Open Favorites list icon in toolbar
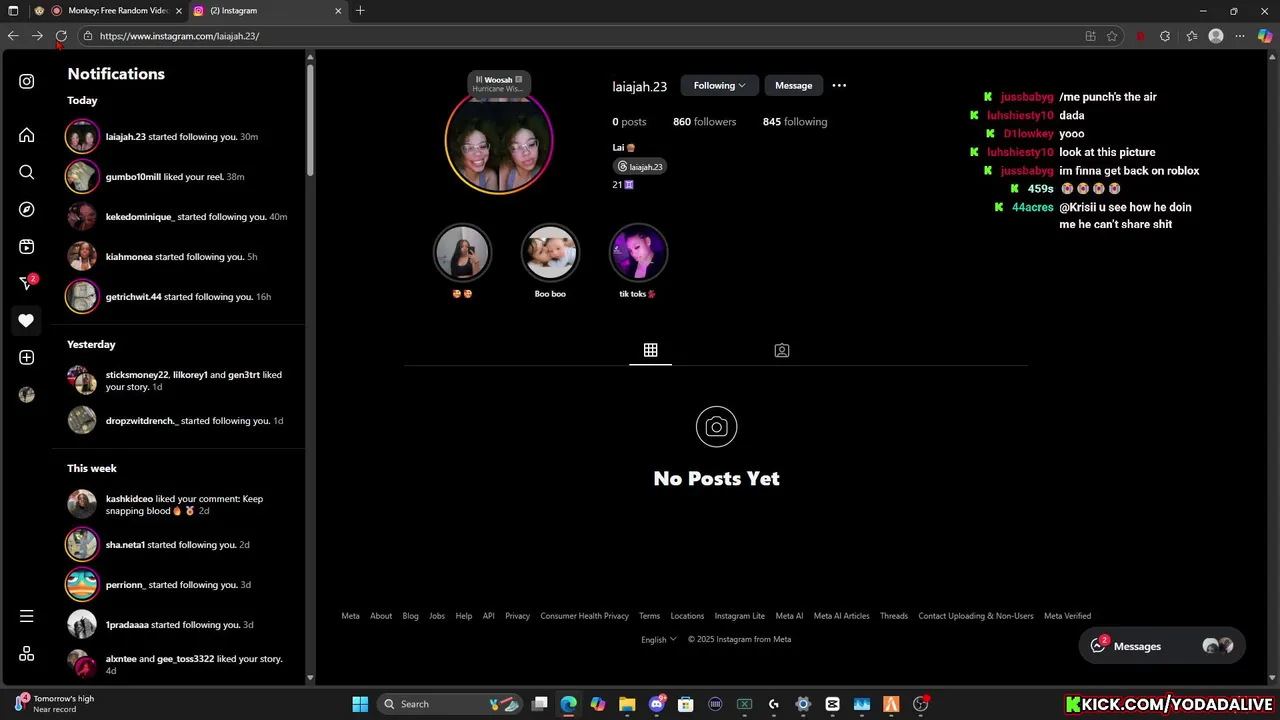 coord(1192,36)
